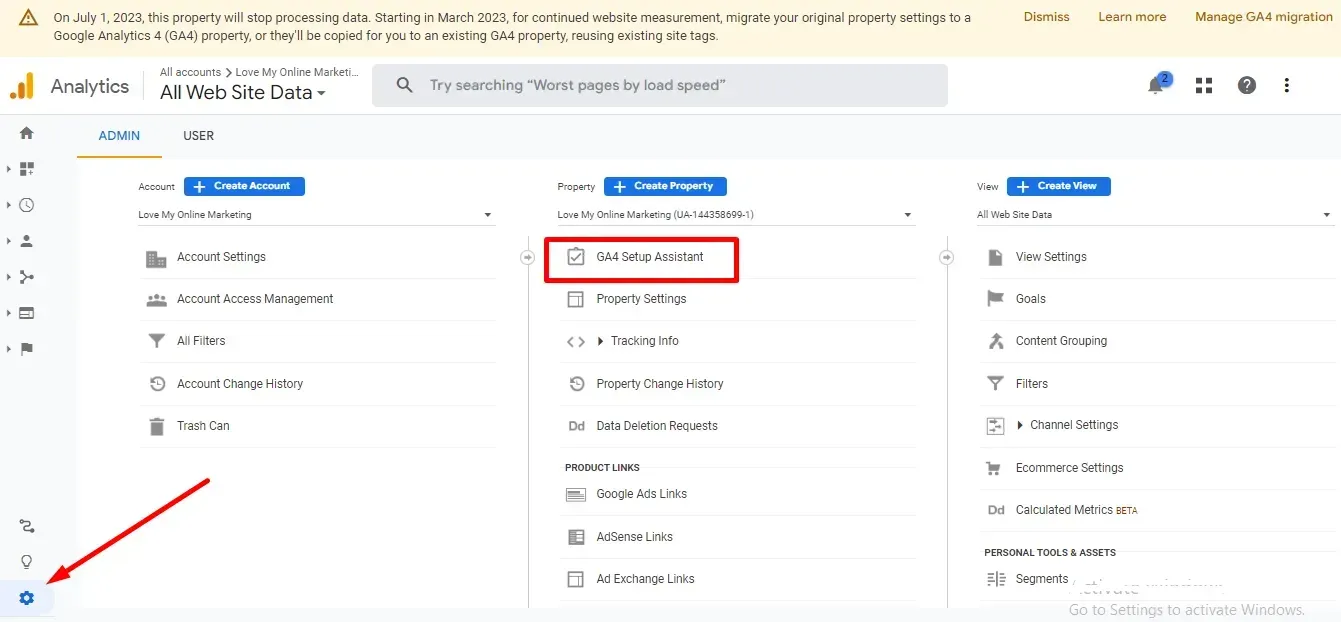Click the Account Access Management people icon
Viewport: 1341px width, 622px height.
tap(156, 300)
